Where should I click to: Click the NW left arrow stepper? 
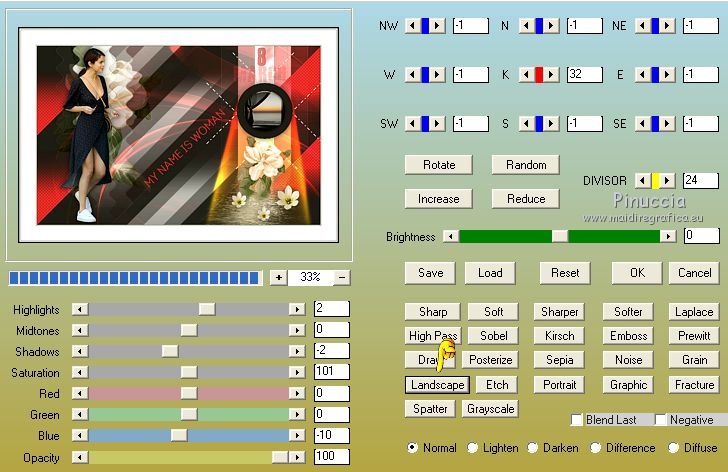point(412,26)
